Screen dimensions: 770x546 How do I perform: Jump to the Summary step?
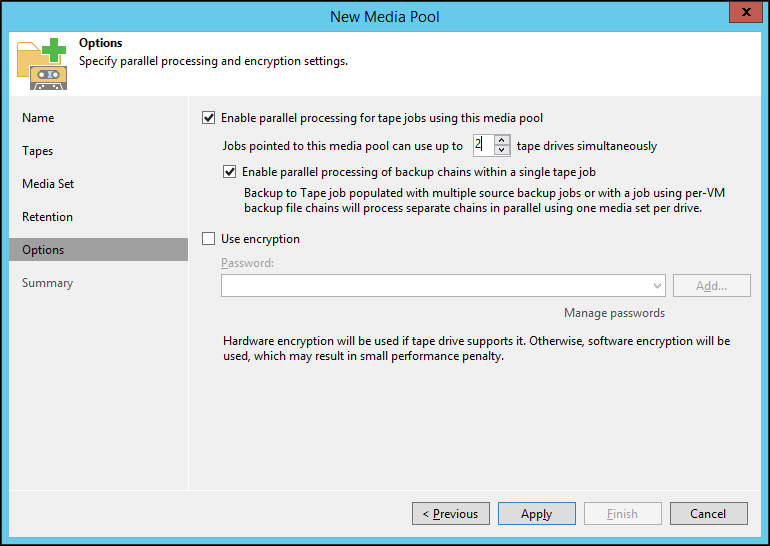[x=47, y=283]
